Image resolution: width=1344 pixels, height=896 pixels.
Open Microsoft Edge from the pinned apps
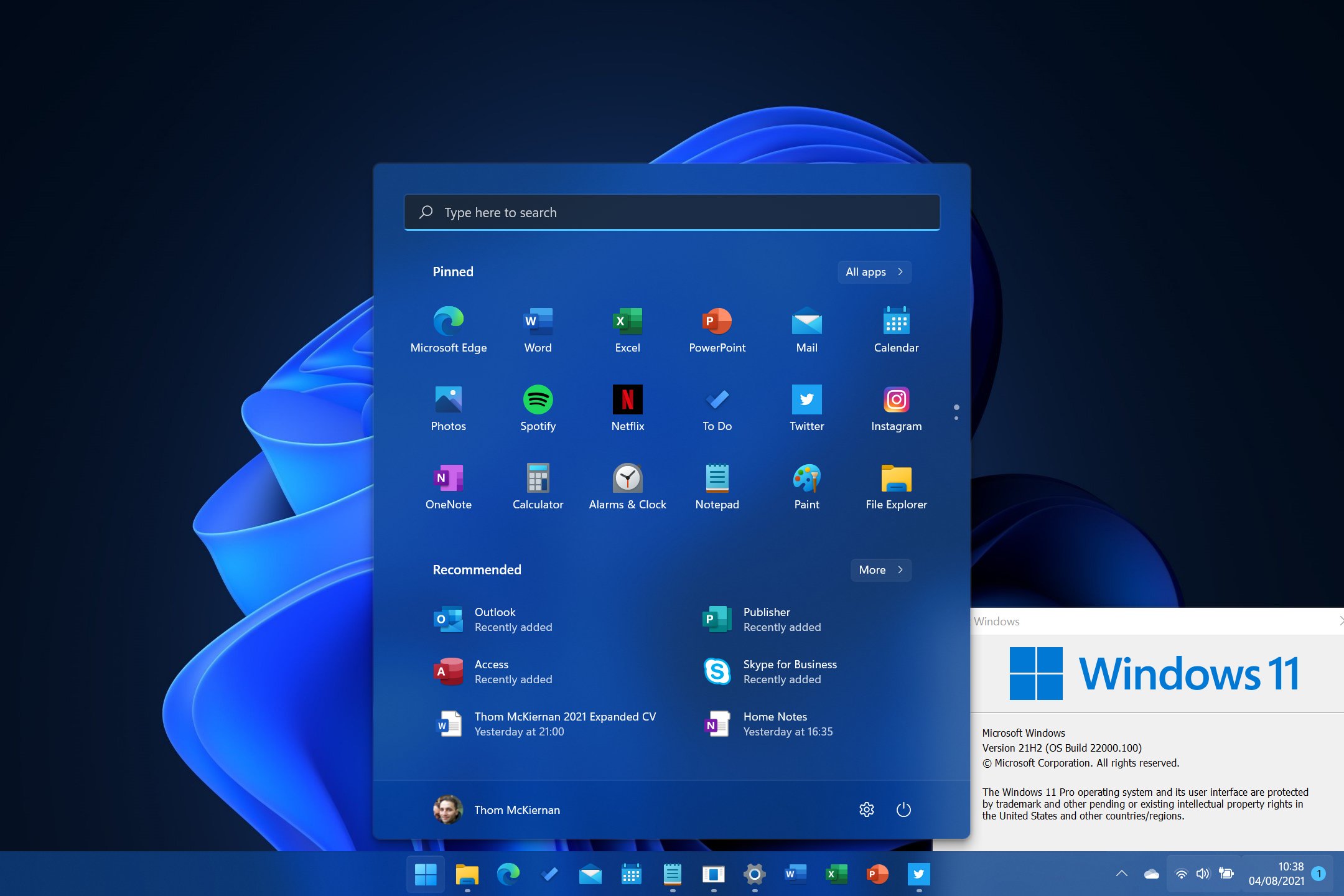point(448,330)
